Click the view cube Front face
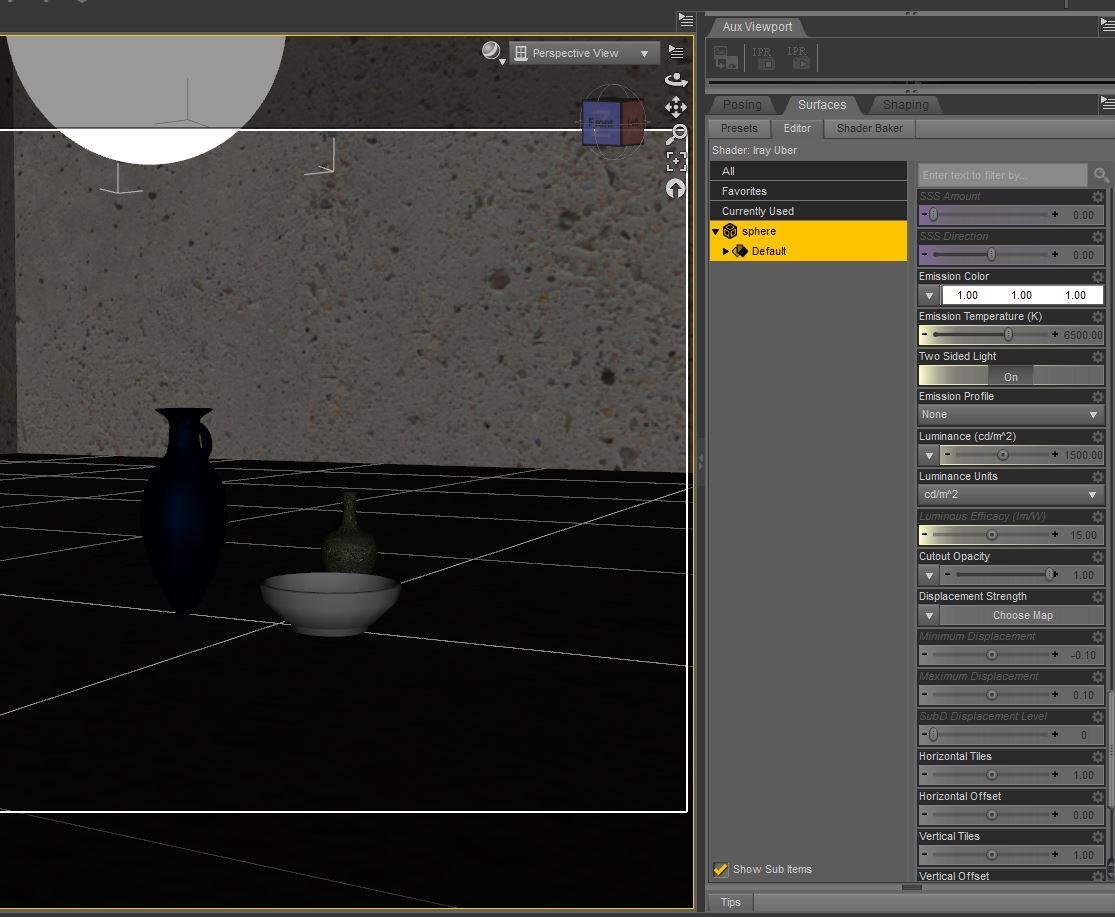The height and width of the screenshot is (917, 1115). 601,123
